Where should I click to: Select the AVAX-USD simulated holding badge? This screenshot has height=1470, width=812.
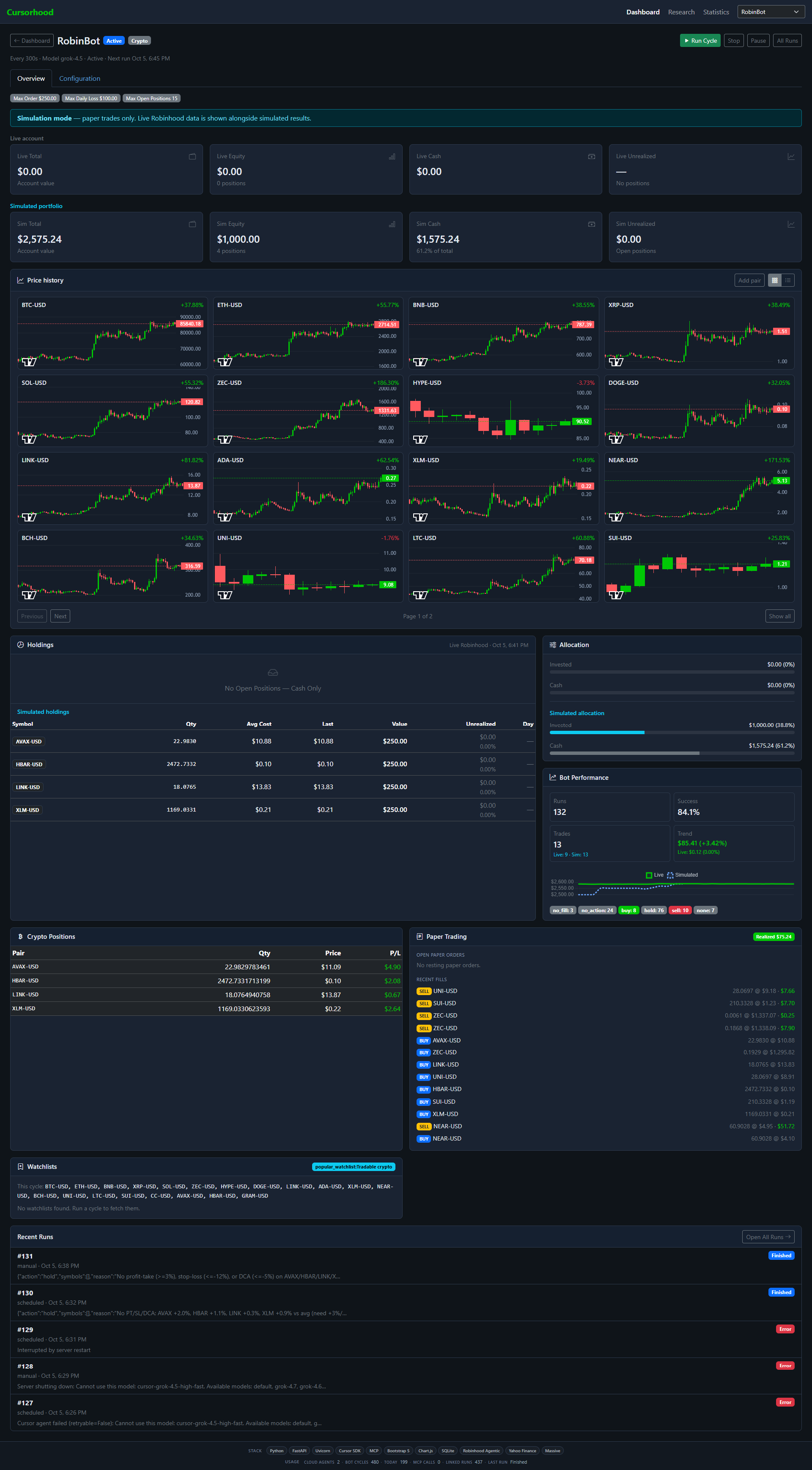(28, 741)
